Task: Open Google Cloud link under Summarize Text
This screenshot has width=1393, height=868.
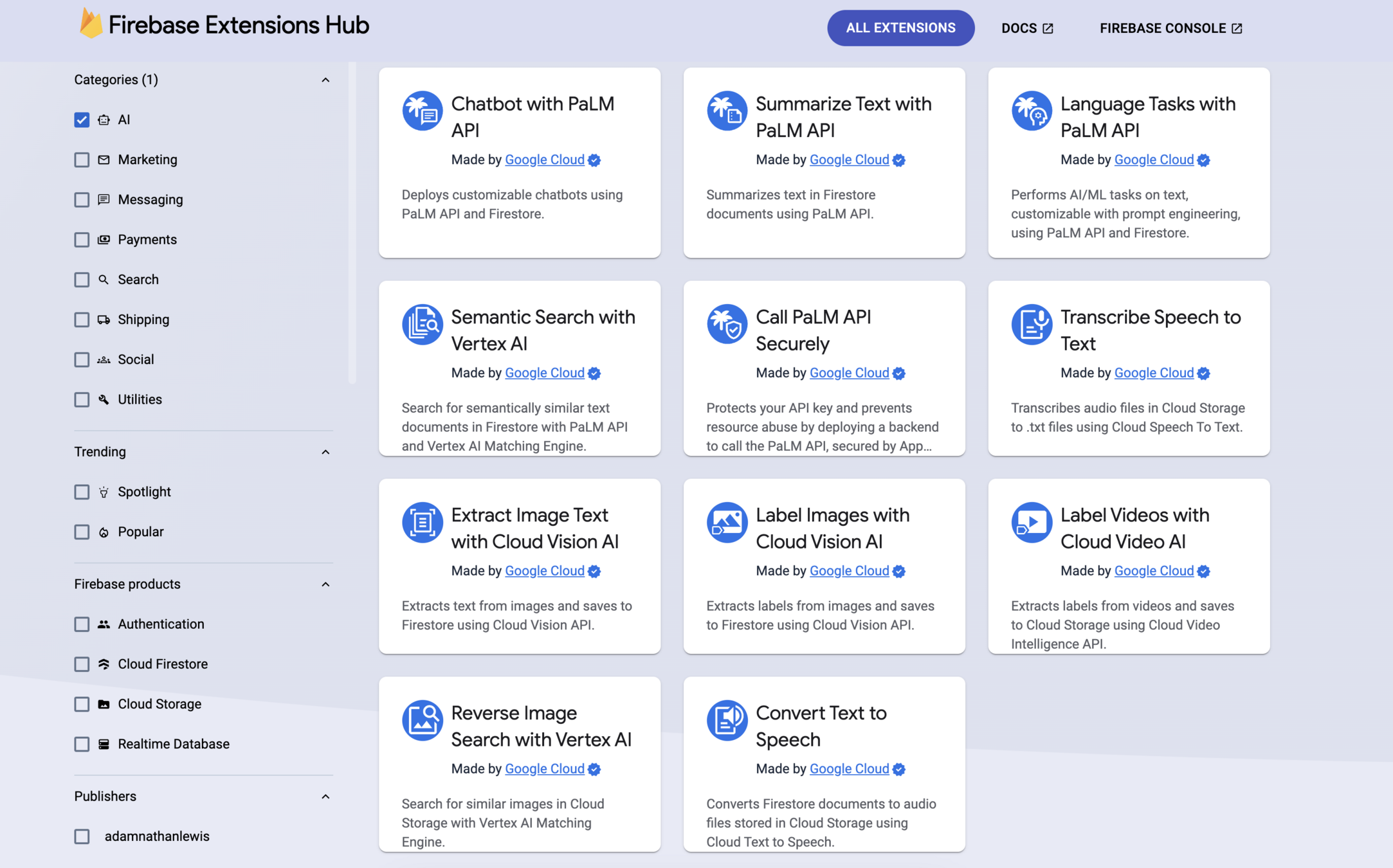Action: [849, 159]
